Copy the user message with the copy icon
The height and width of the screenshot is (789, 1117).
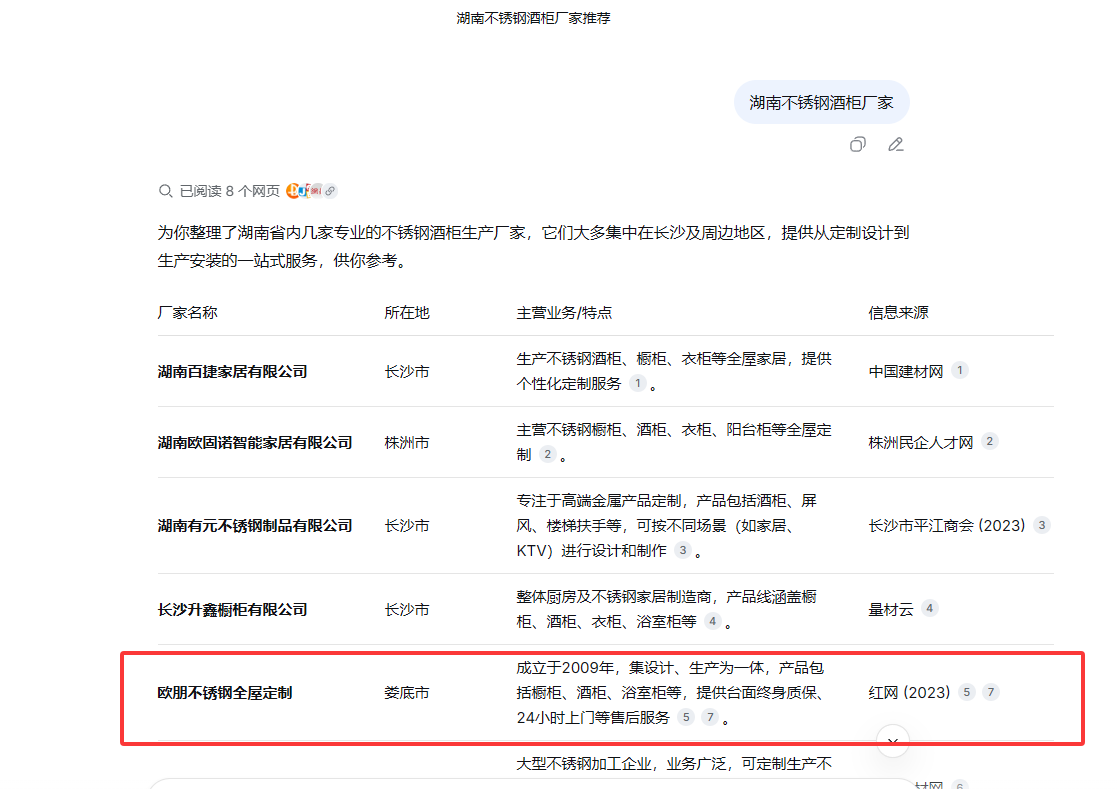click(858, 145)
